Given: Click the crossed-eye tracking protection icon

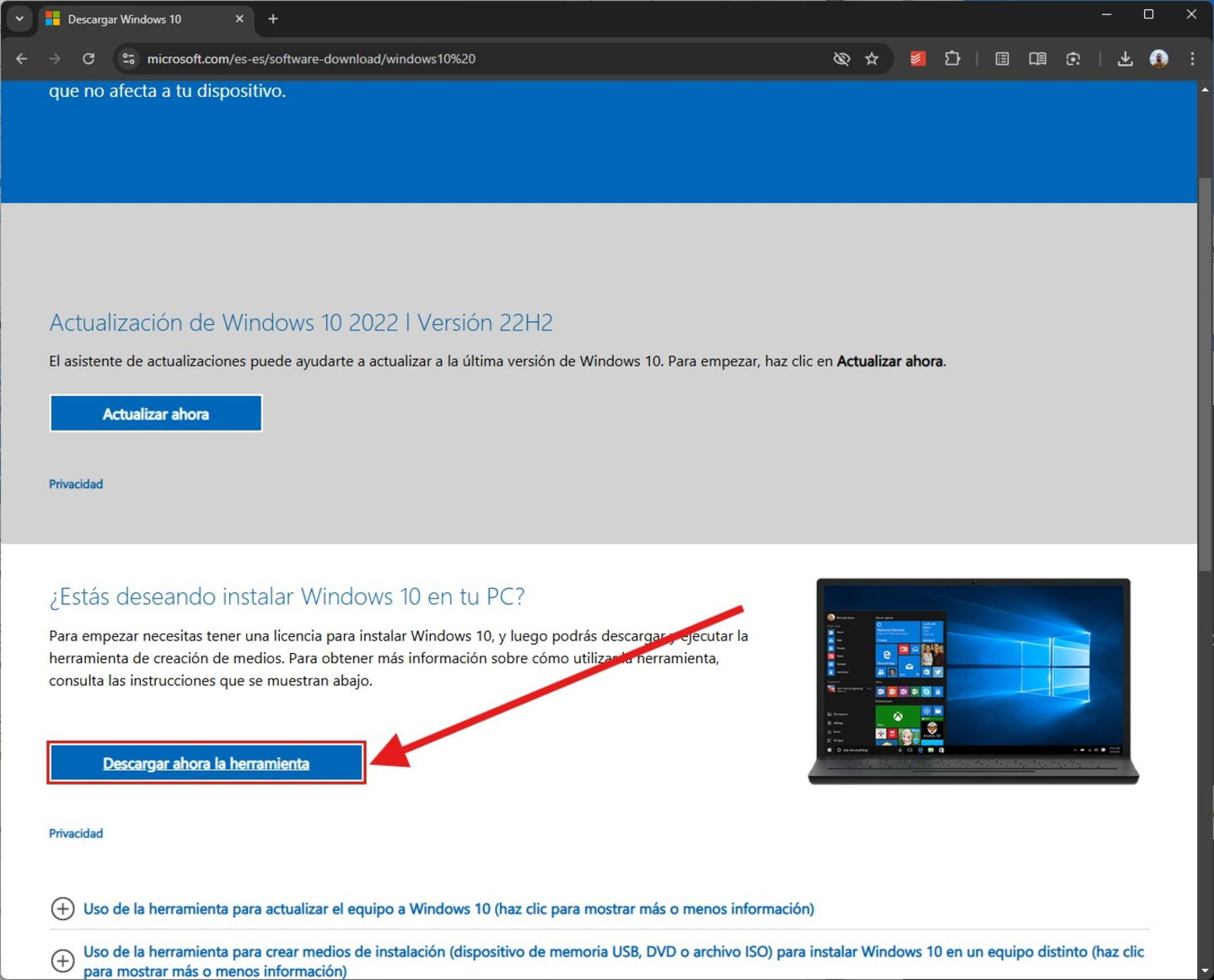Looking at the screenshot, I should [841, 59].
